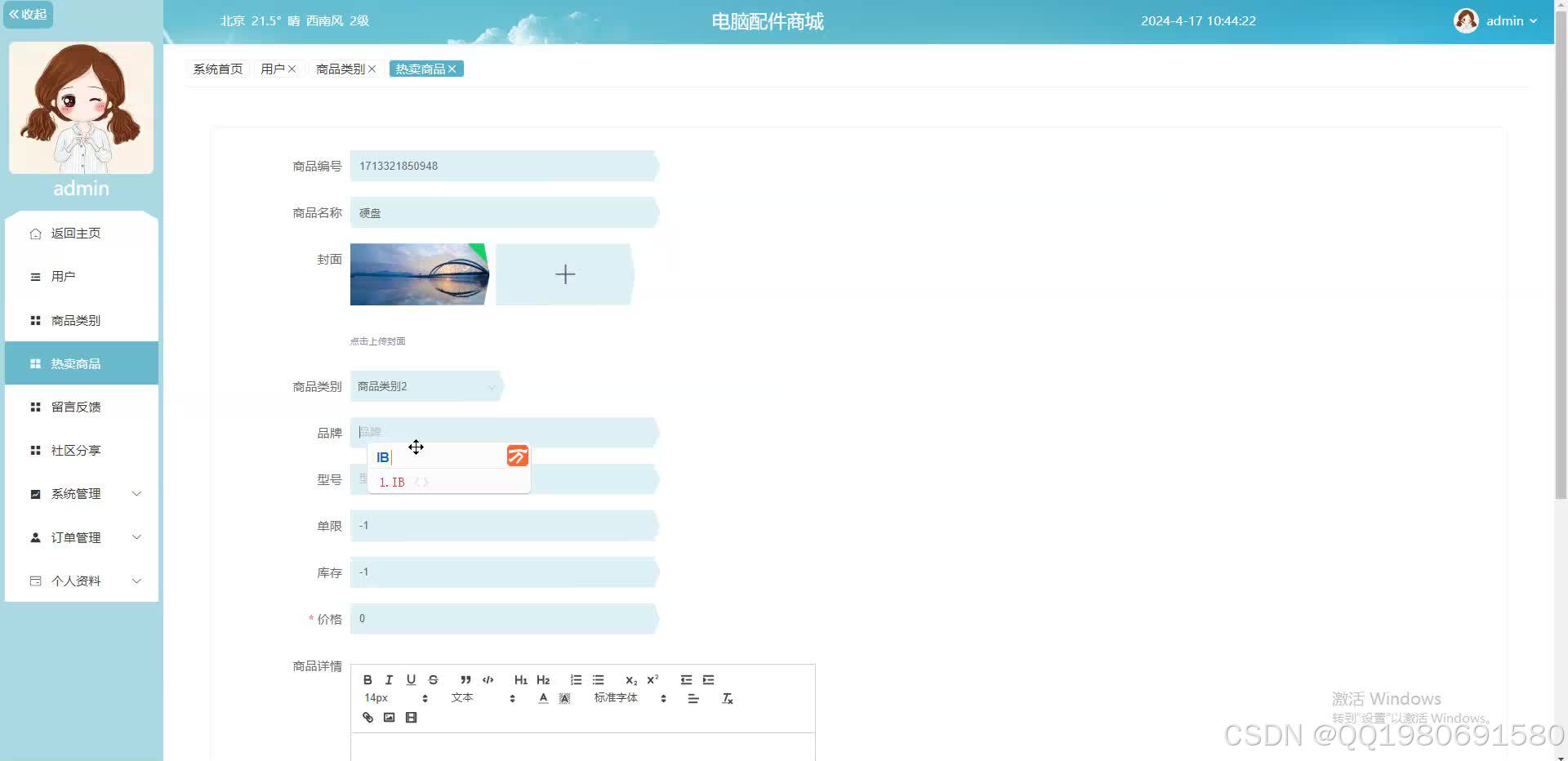Screen dimensions: 1568x761
Task: Apply Heading 1 style
Action: tap(520, 679)
